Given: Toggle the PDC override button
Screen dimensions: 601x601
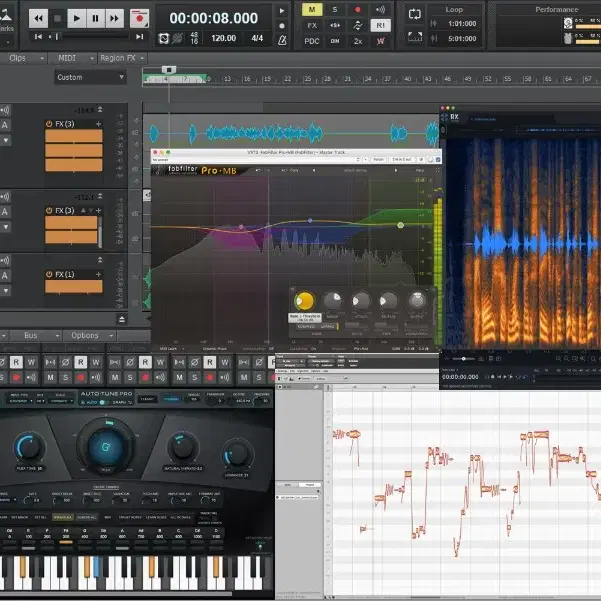Looking at the screenshot, I should (312, 41).
